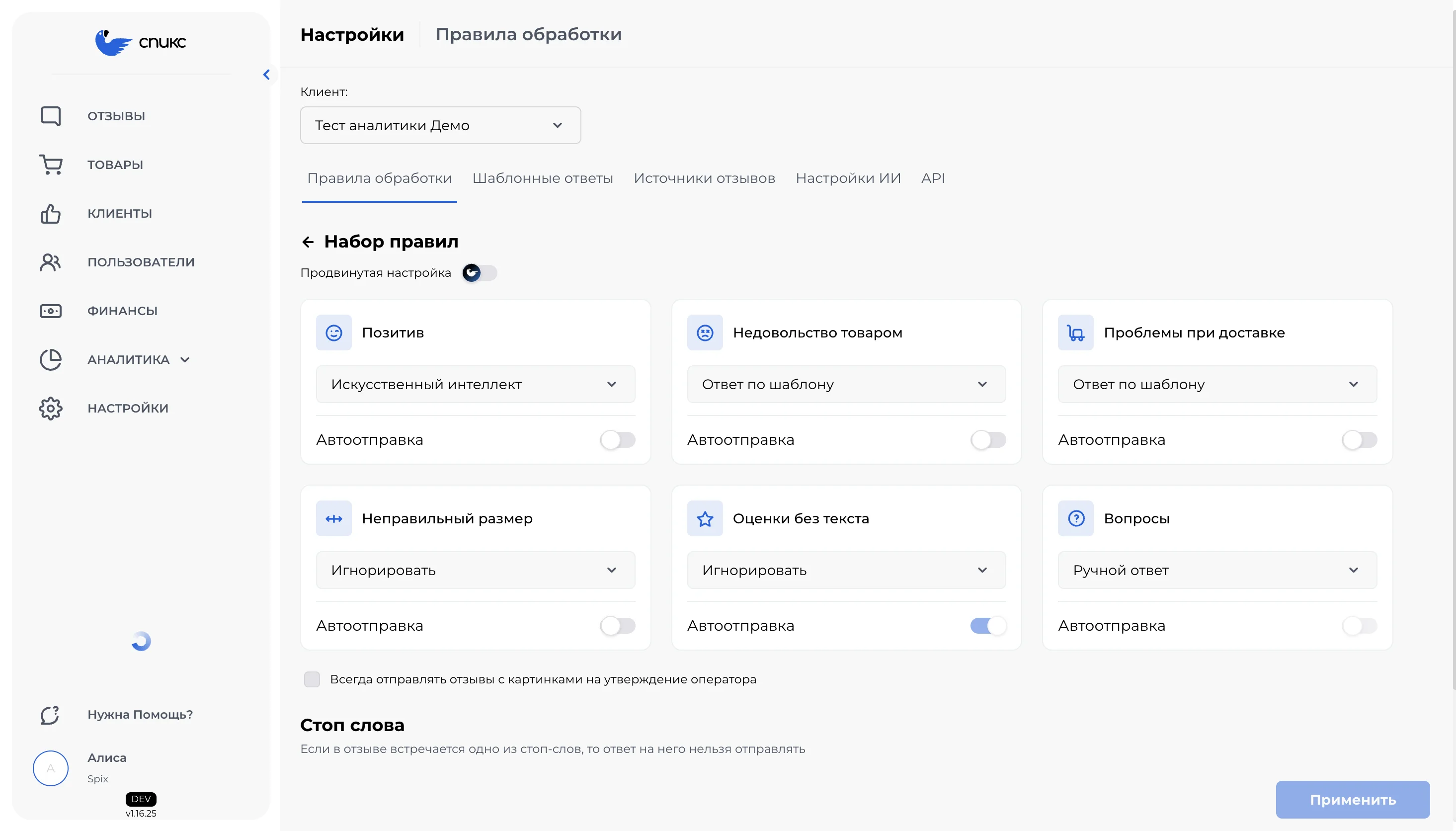Click the help chat bubble icon
The height and width of the screenshot is (831, 1456).
click(x=50, y=715)
